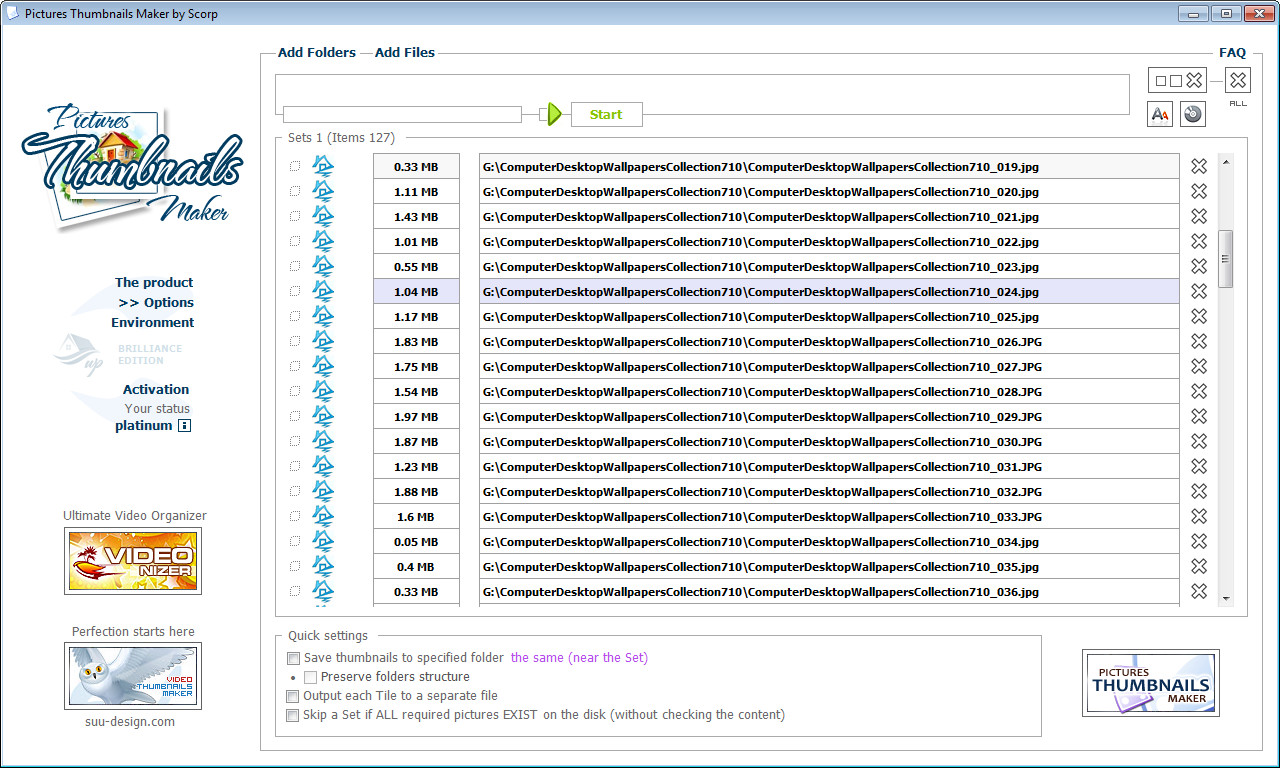Open the Environment section
The height and width of the screenshot is (768, 1280).
click(x=153, y=322)
